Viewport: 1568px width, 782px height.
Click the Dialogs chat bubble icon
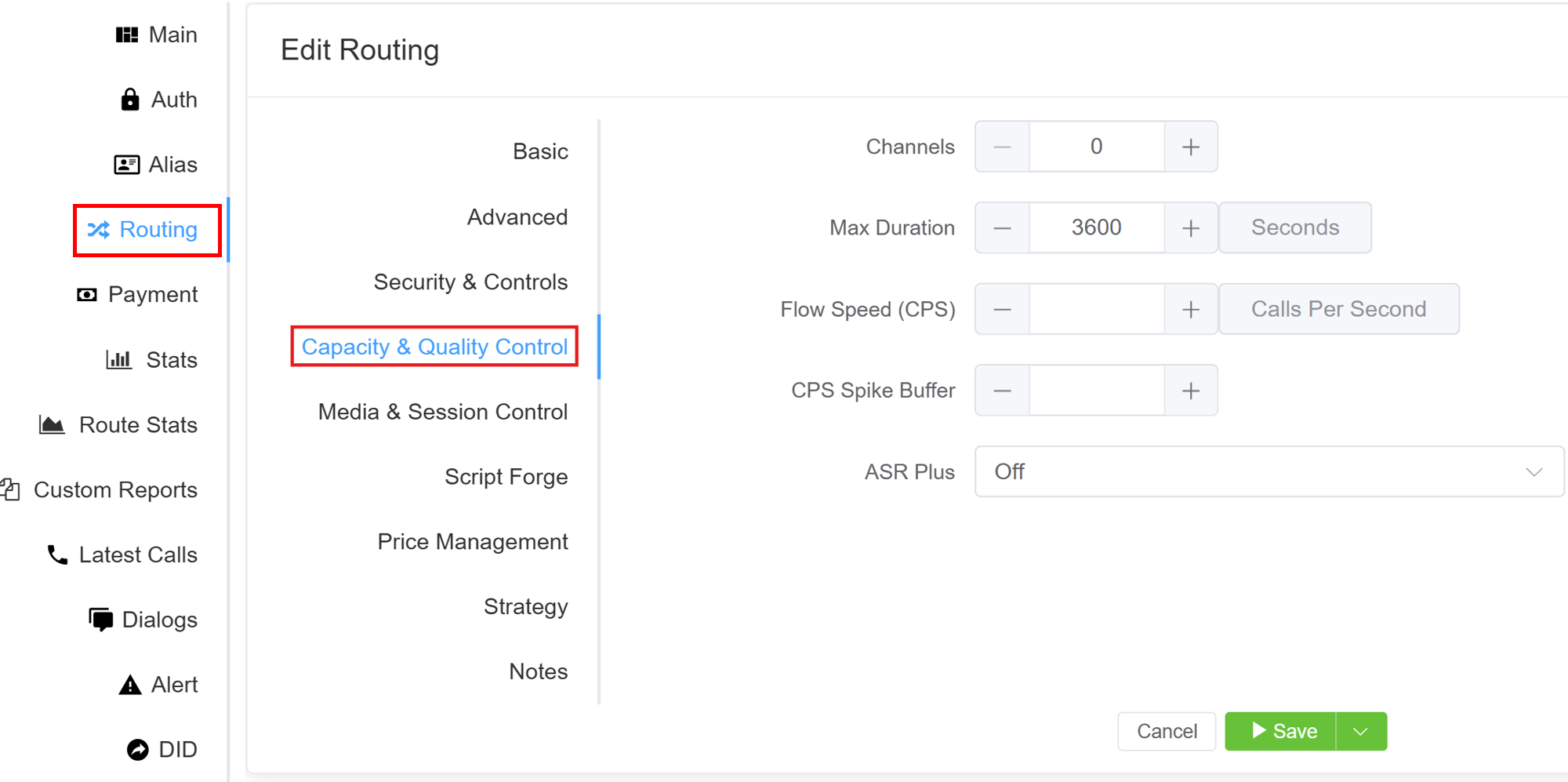[100, 620]
